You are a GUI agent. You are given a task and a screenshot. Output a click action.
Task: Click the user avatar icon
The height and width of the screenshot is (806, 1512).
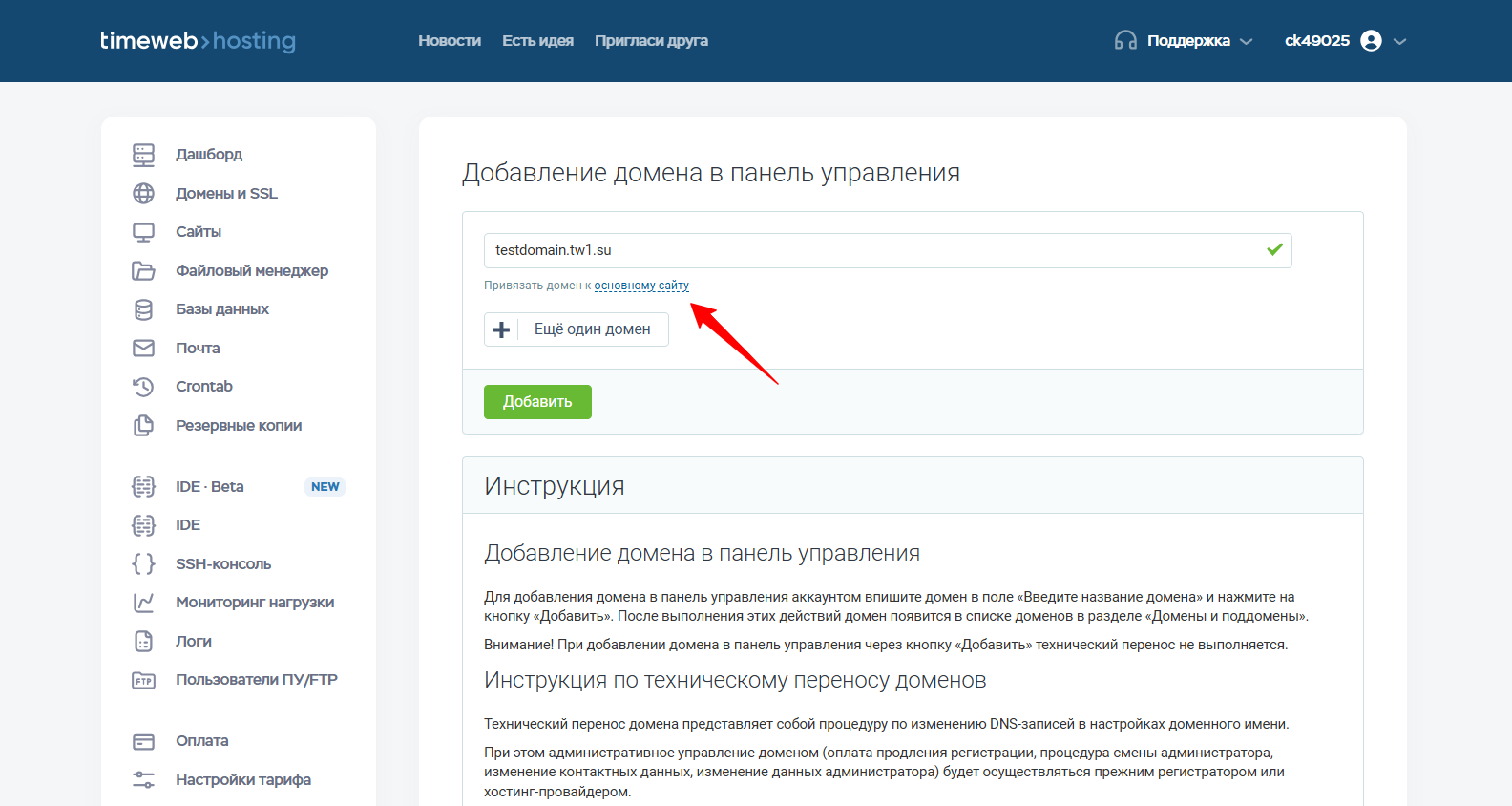(x=1371, y=40)
